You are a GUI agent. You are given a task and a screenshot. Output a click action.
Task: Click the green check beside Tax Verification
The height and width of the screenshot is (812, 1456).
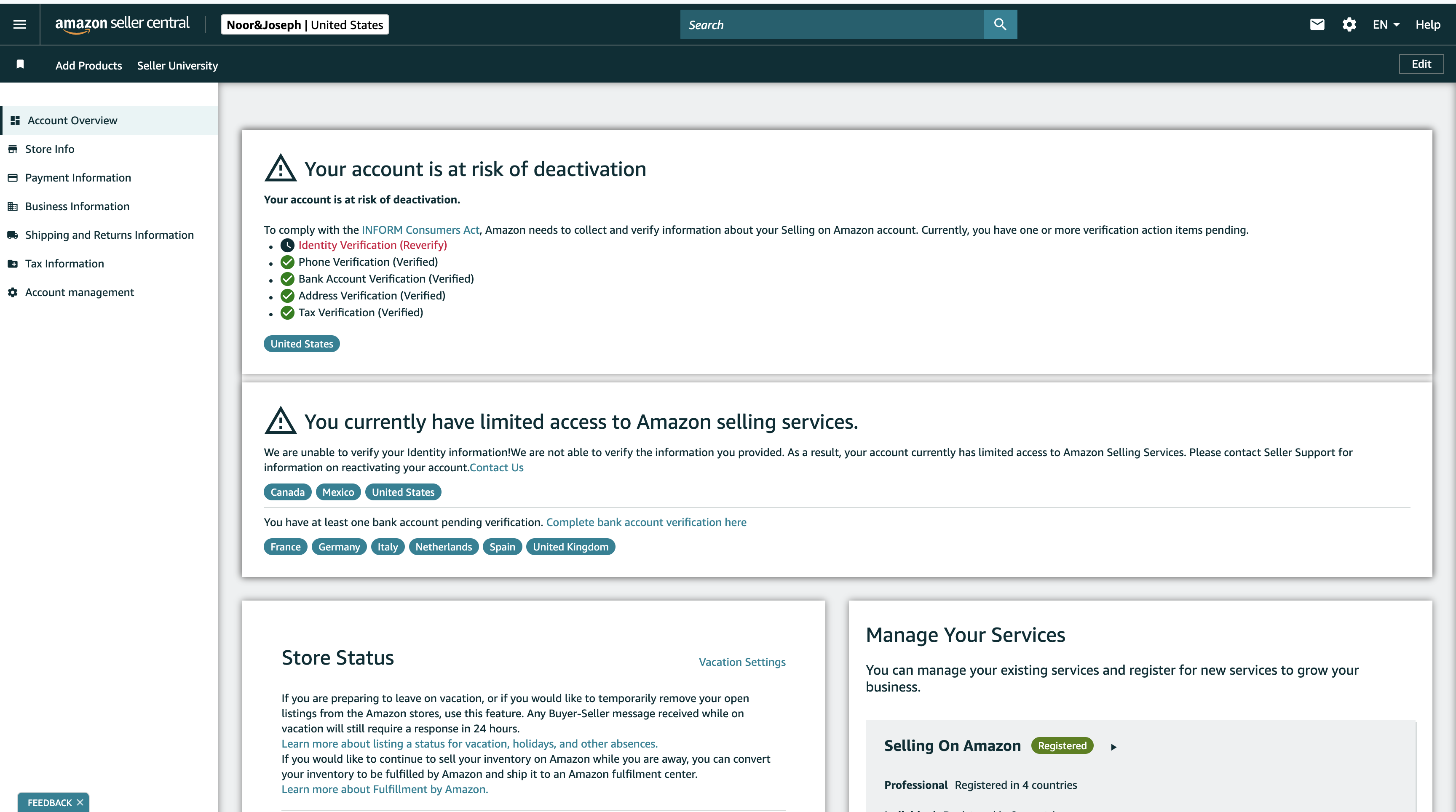[x=287, y=313]
